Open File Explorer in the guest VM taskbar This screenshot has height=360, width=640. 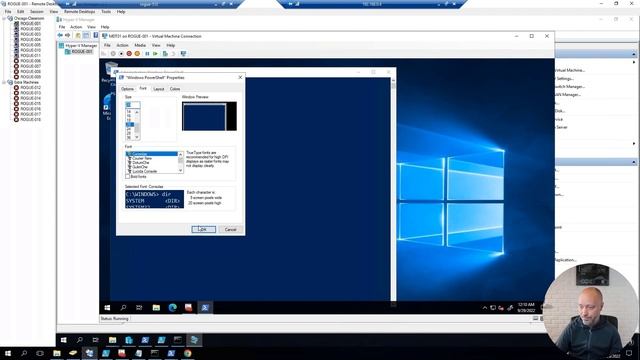[x=156, y=308]
